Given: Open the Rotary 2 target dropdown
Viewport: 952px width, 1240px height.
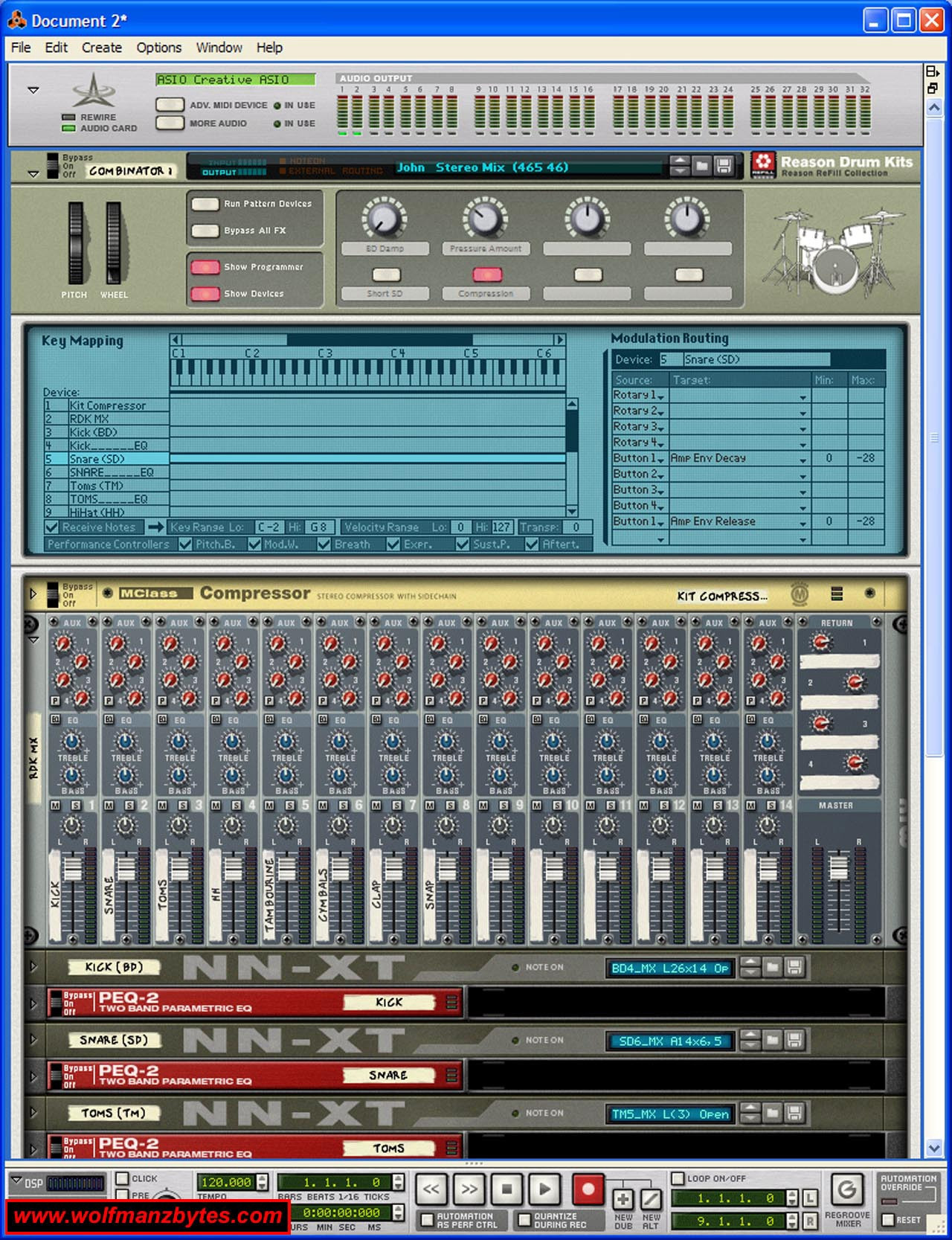Looking at the screenshot, I should pyautogui.click(x=803, y=413).
